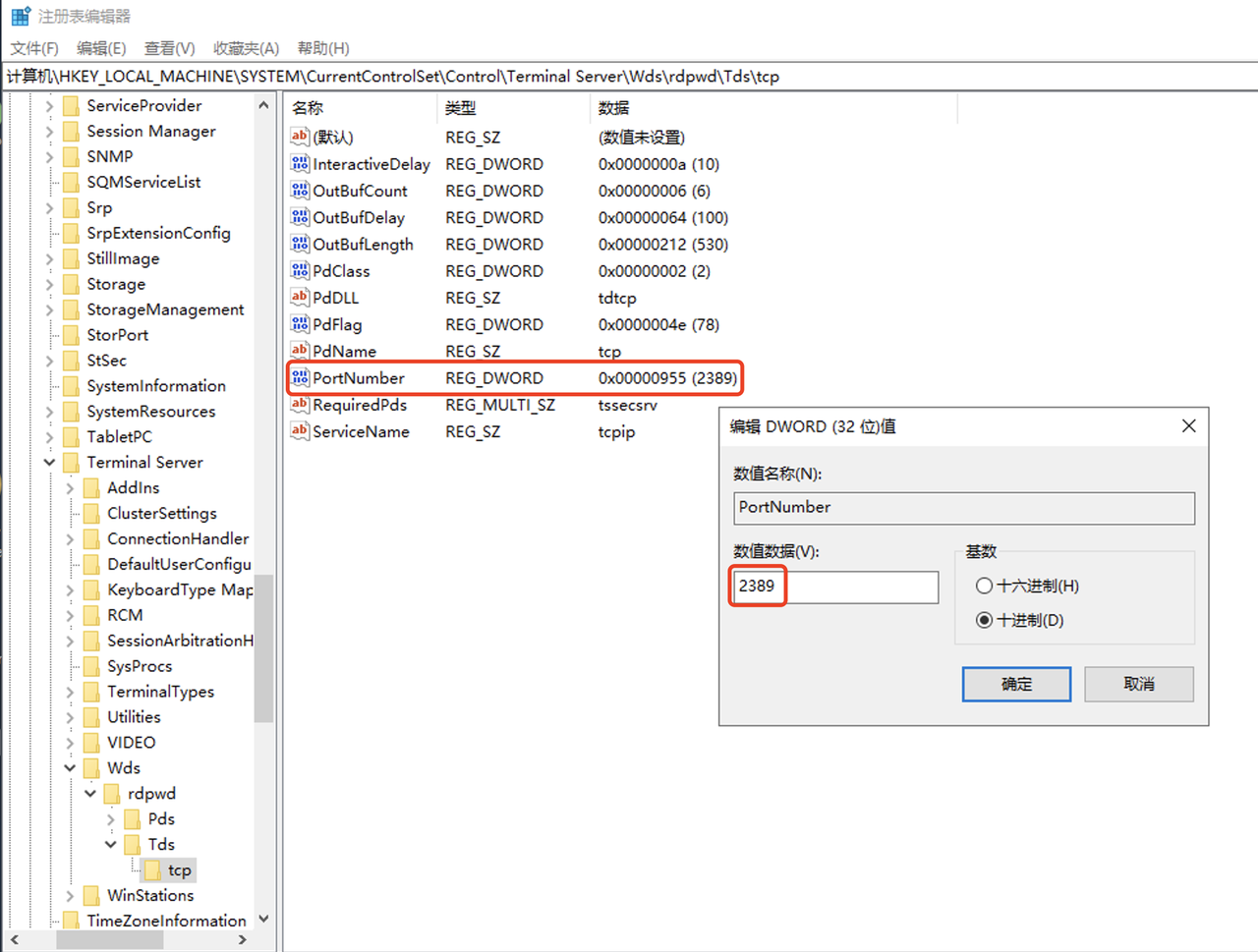Click the PortNumber DWORD value icon
Image resolution: width=1258 pixels, height=952 pixels.
(x=300, y=378)
